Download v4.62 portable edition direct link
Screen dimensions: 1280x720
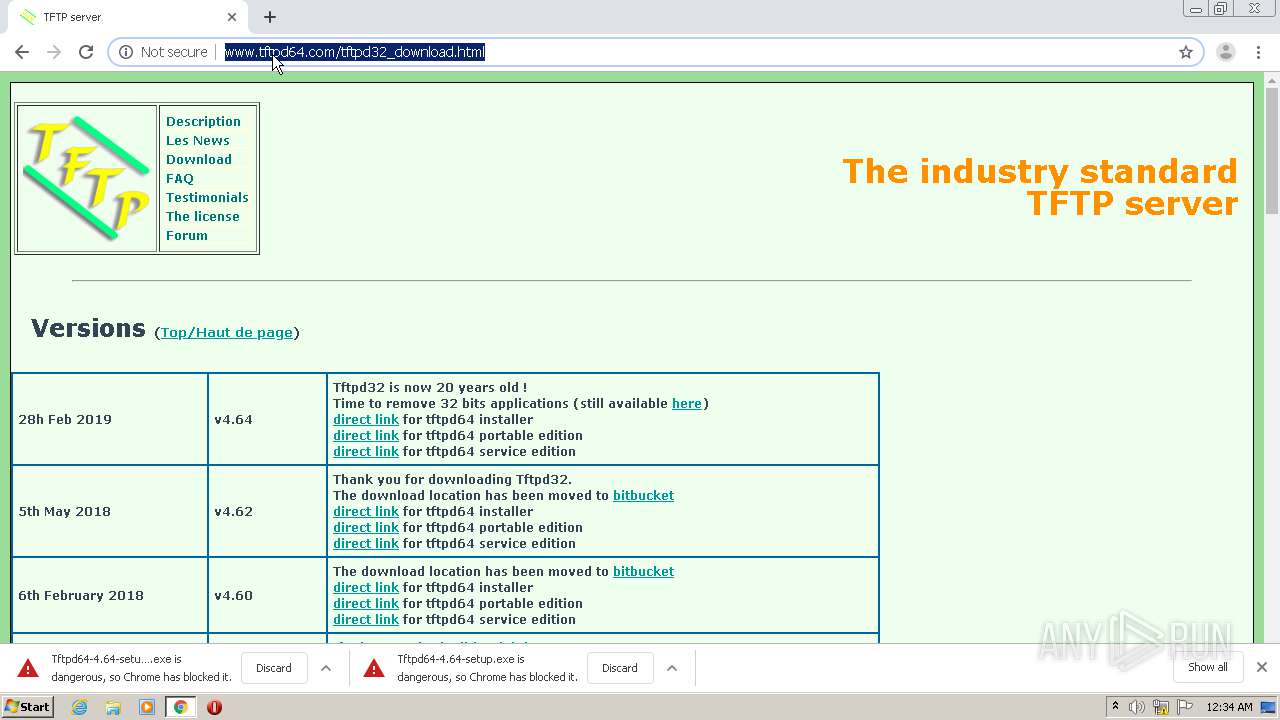(366, 527)
